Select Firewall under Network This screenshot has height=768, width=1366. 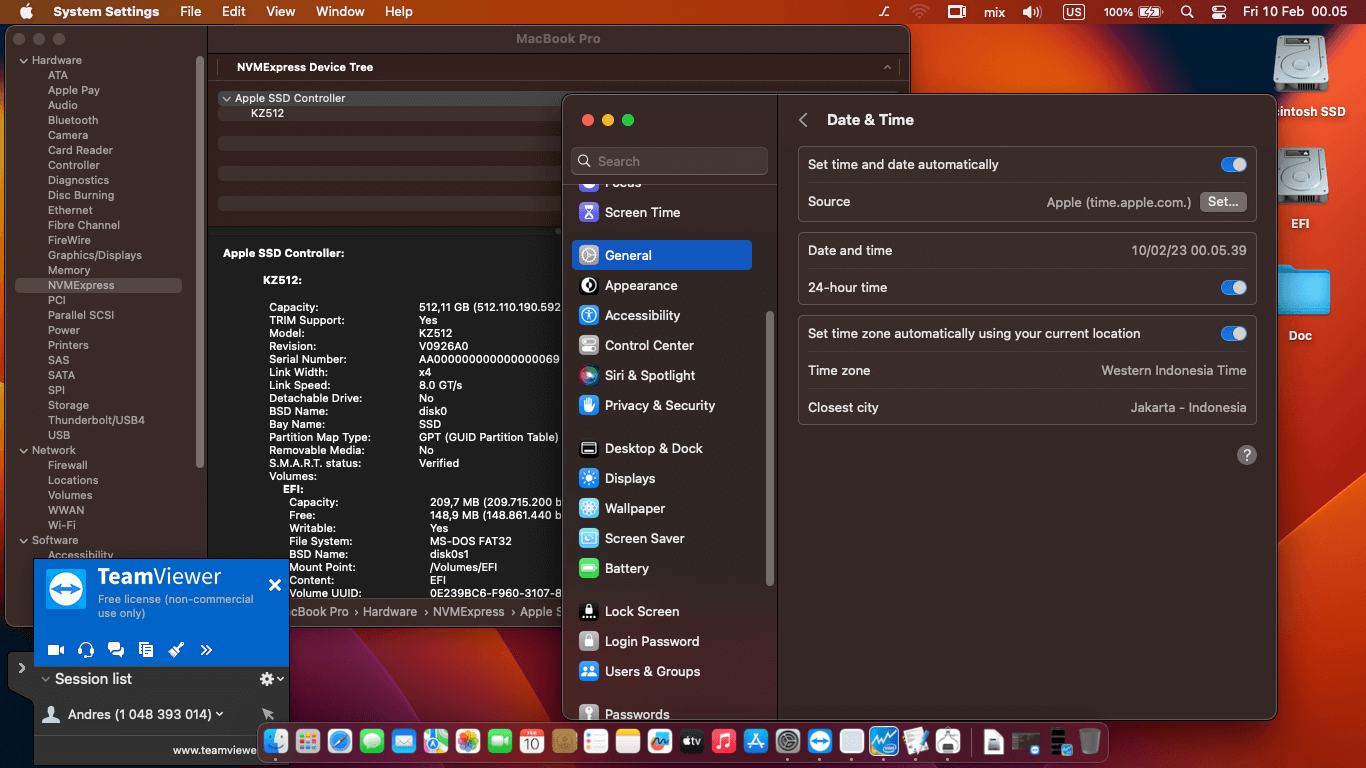[x=68, y=465]
